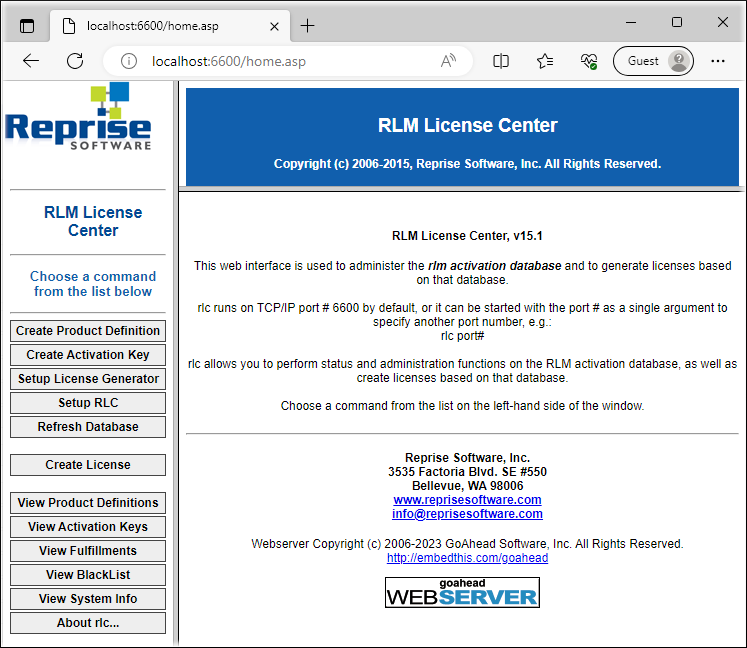Close the localhost:6600/home.asp tab

click(x=274, y=26)
